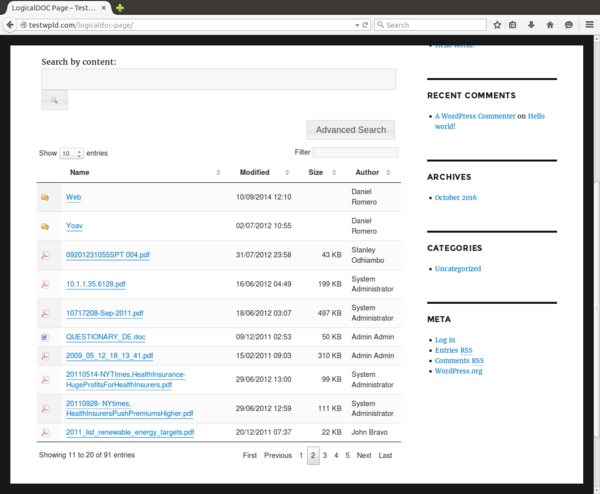Open the Show entries count dropdown
Screen dimensions: 600x494
(71, 154)
